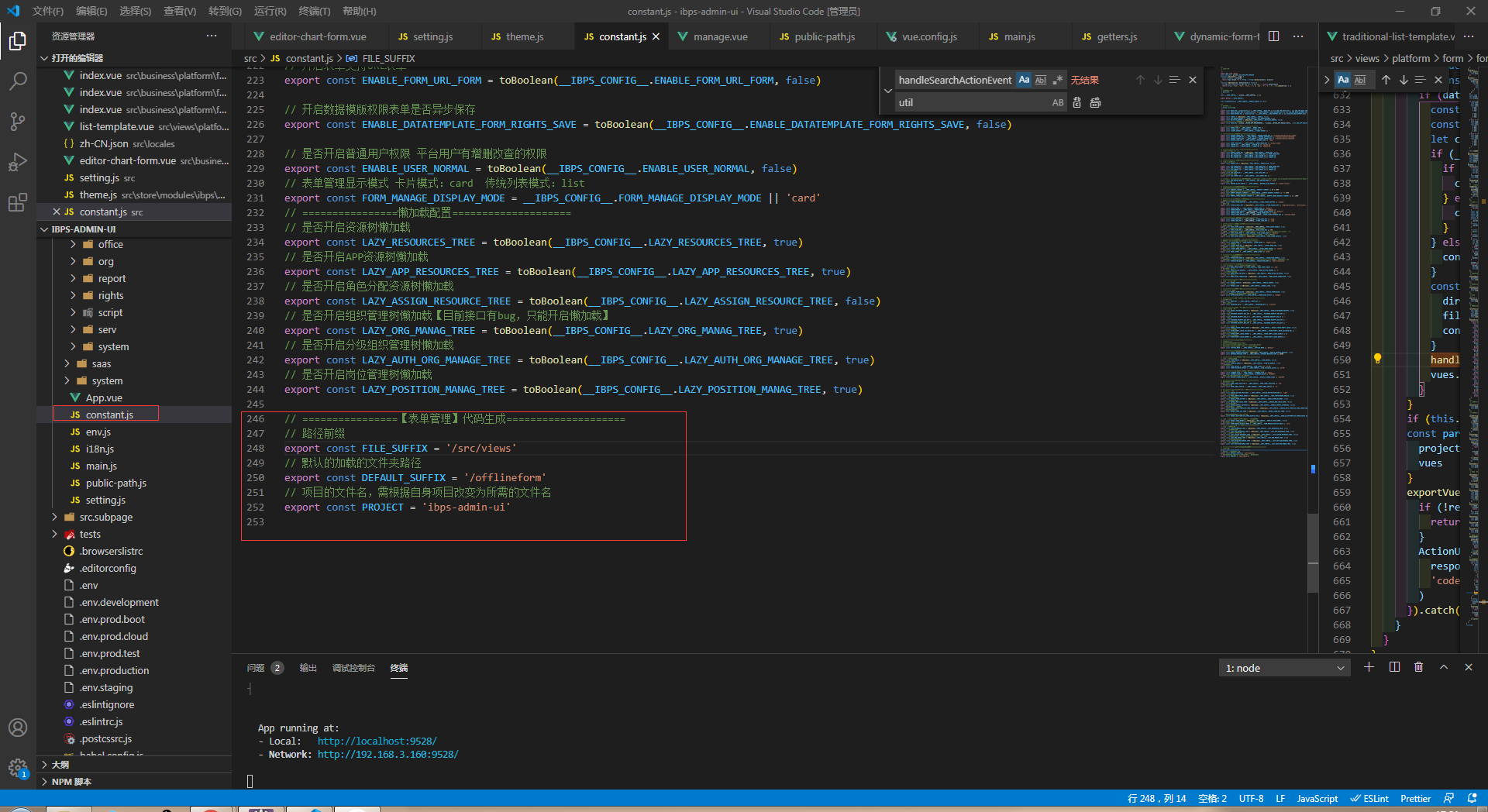Create a new terminal with plus icon
The image size is (1488, 812).
[1369, 667]
